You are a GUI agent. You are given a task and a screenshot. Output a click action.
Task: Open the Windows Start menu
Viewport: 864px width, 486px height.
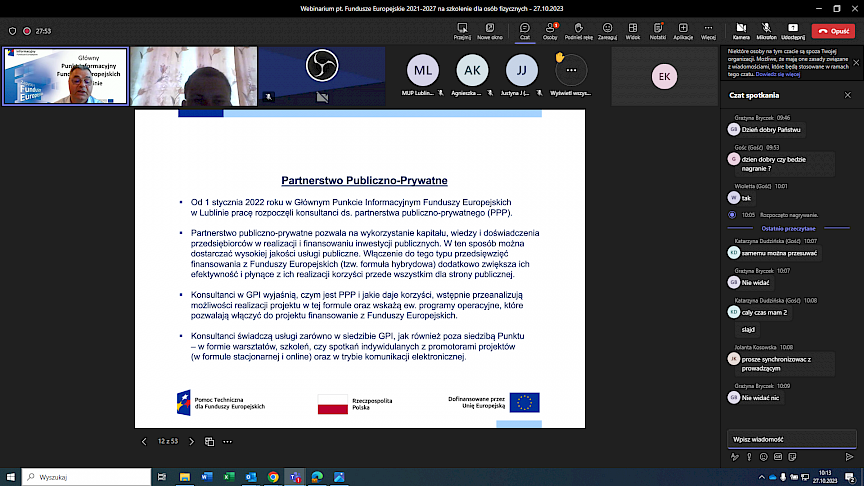click(10, 477)
